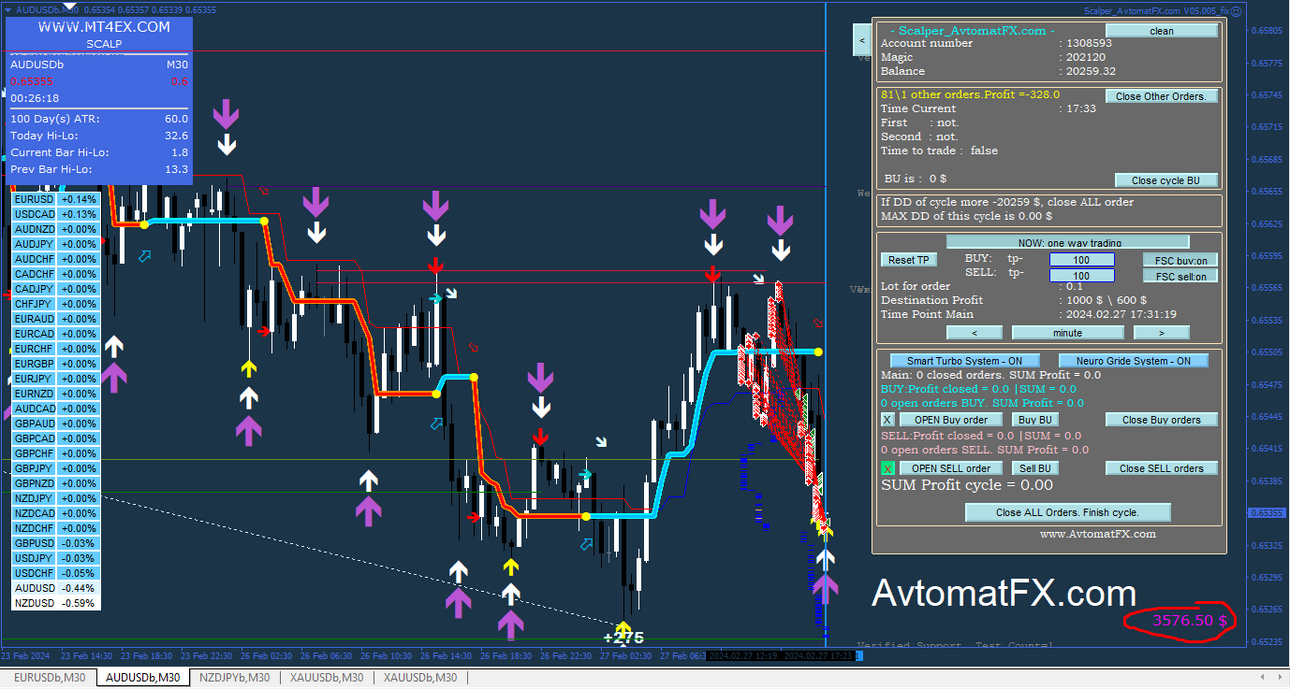This screenshot has width=1290, height=689.
Task: Switch to EURUSDb,M30 chart tab
Action: (x=48, y=678)
